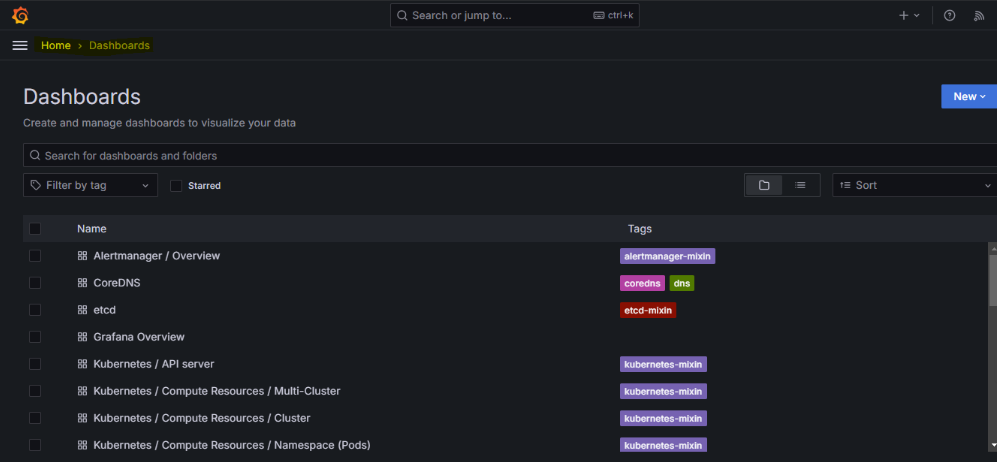
Task: Click dashboard icon beside Namespace (Pods) row
Action: (x=82, y=445)
